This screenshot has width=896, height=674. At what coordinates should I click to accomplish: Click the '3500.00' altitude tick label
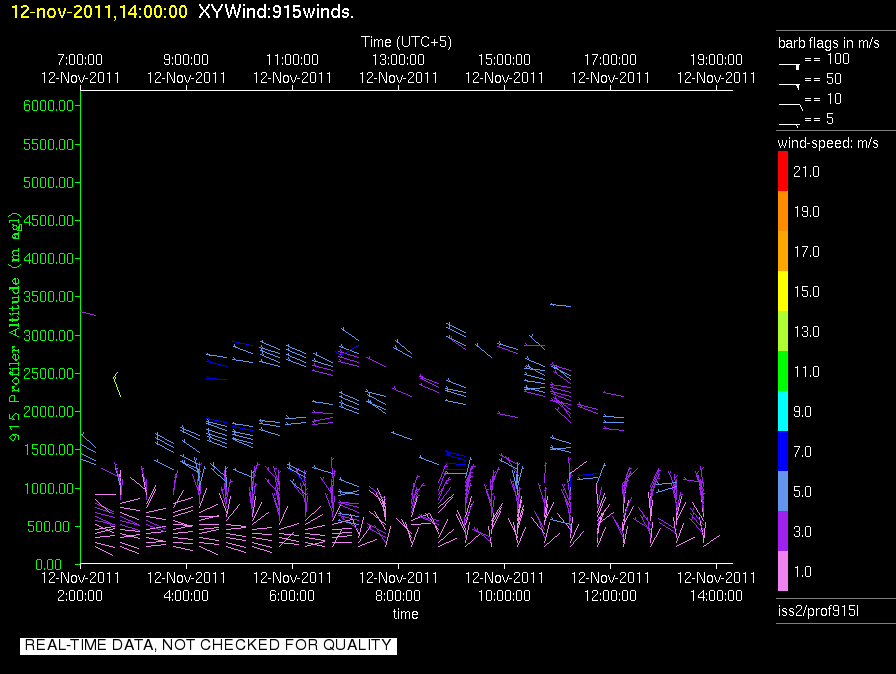coord(49,296)
